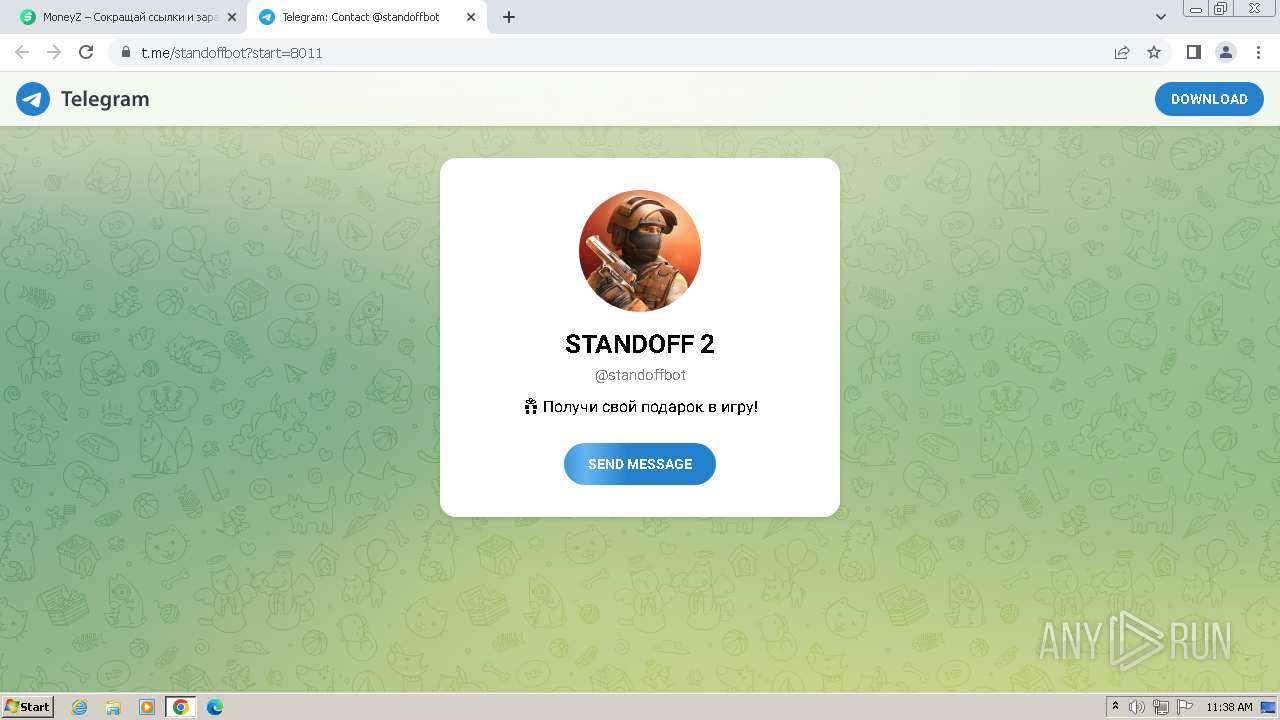View site information lock icon
1280x720 pixels.
pyautogui.click(x=126, y=53)
